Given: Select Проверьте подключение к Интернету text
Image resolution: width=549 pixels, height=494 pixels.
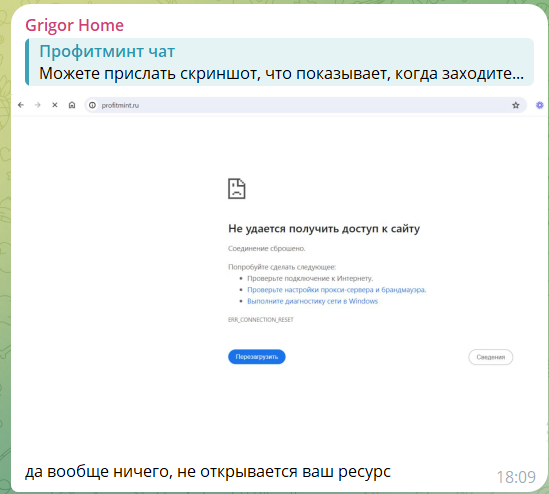Looking at the screenshot, I should tap(310, 278).
